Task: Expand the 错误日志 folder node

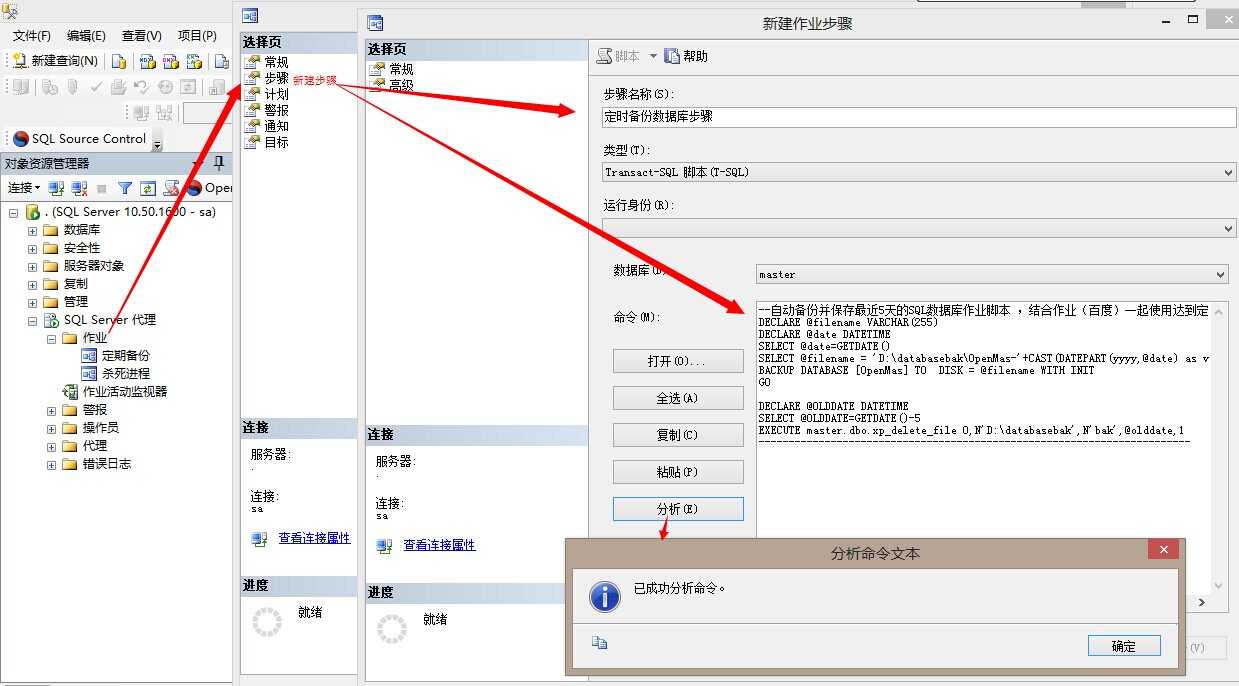Action: [51, 464]
